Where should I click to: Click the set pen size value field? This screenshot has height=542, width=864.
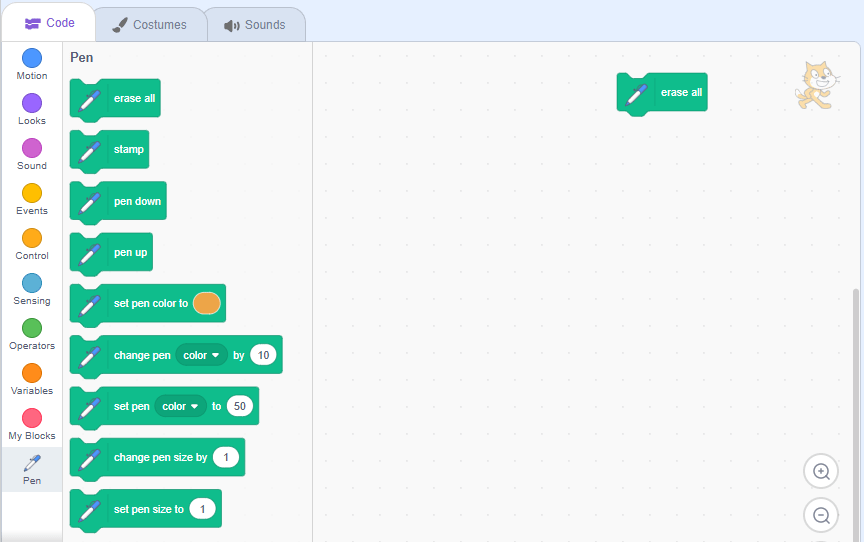[x=202, y=509]
